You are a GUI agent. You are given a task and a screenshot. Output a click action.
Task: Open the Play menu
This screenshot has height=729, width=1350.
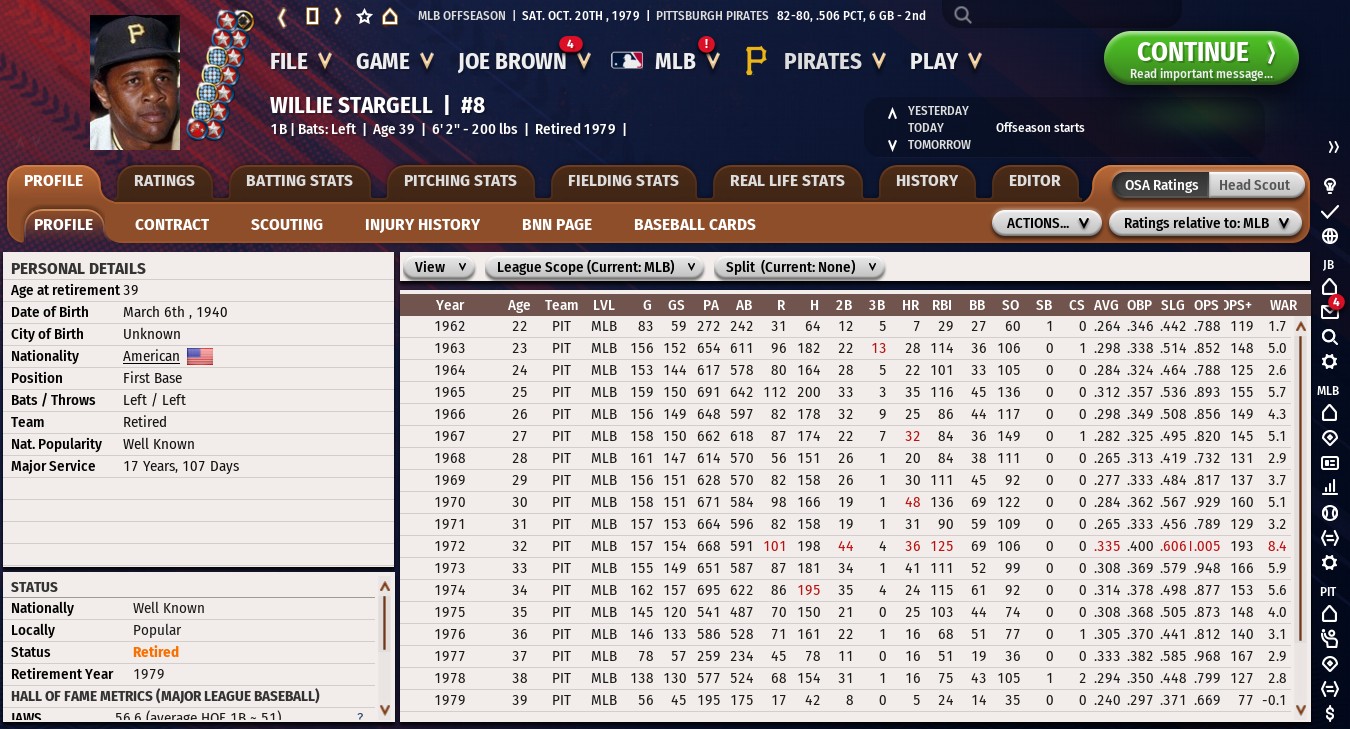[945, 61]
